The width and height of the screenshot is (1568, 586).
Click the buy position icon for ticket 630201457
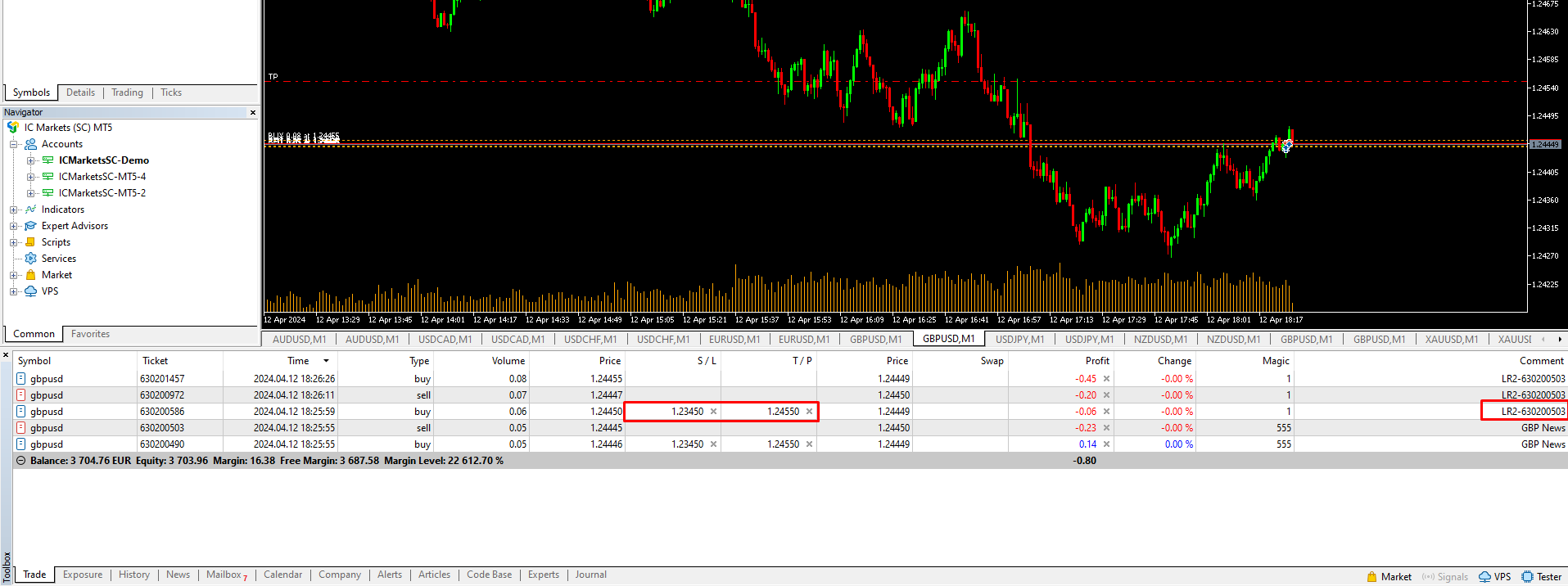pos(21,379)
